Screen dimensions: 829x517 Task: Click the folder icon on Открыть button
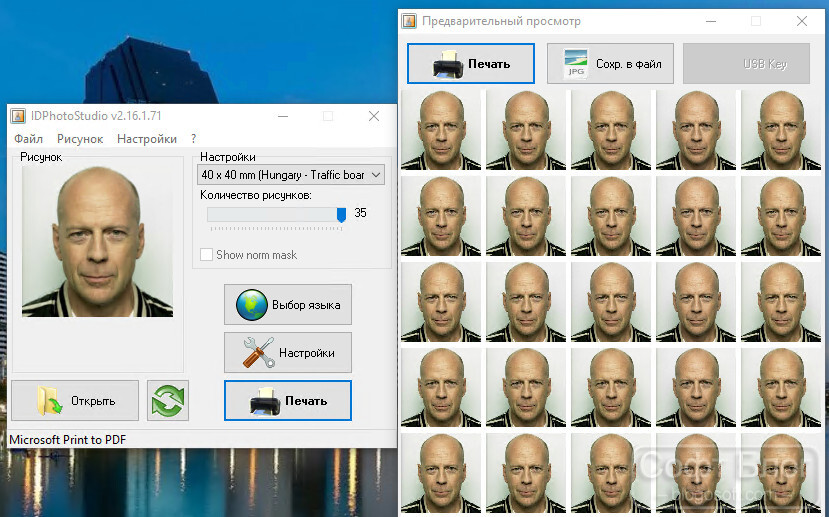point(49,401)
